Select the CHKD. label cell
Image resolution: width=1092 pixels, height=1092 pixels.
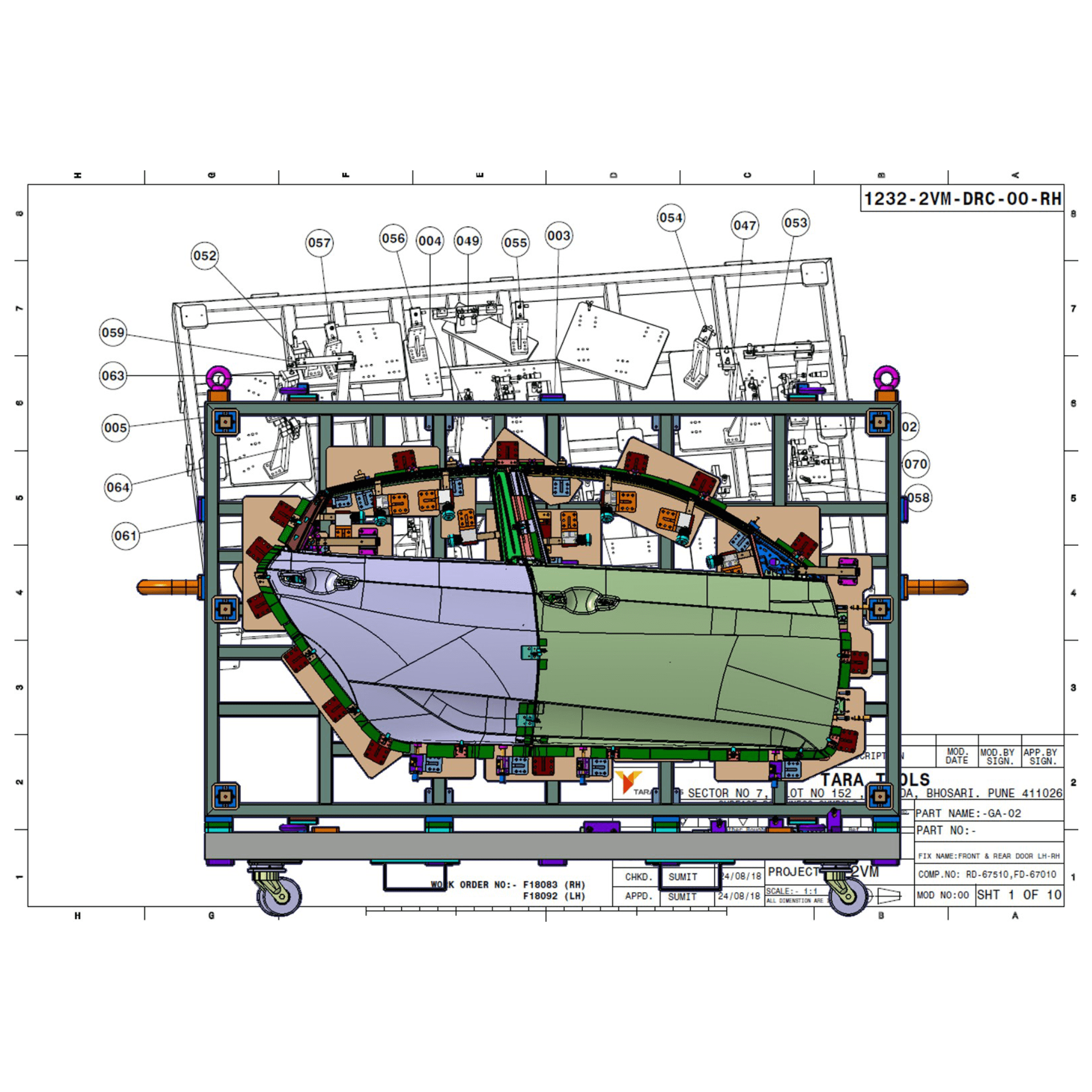(x=637, y=877)
